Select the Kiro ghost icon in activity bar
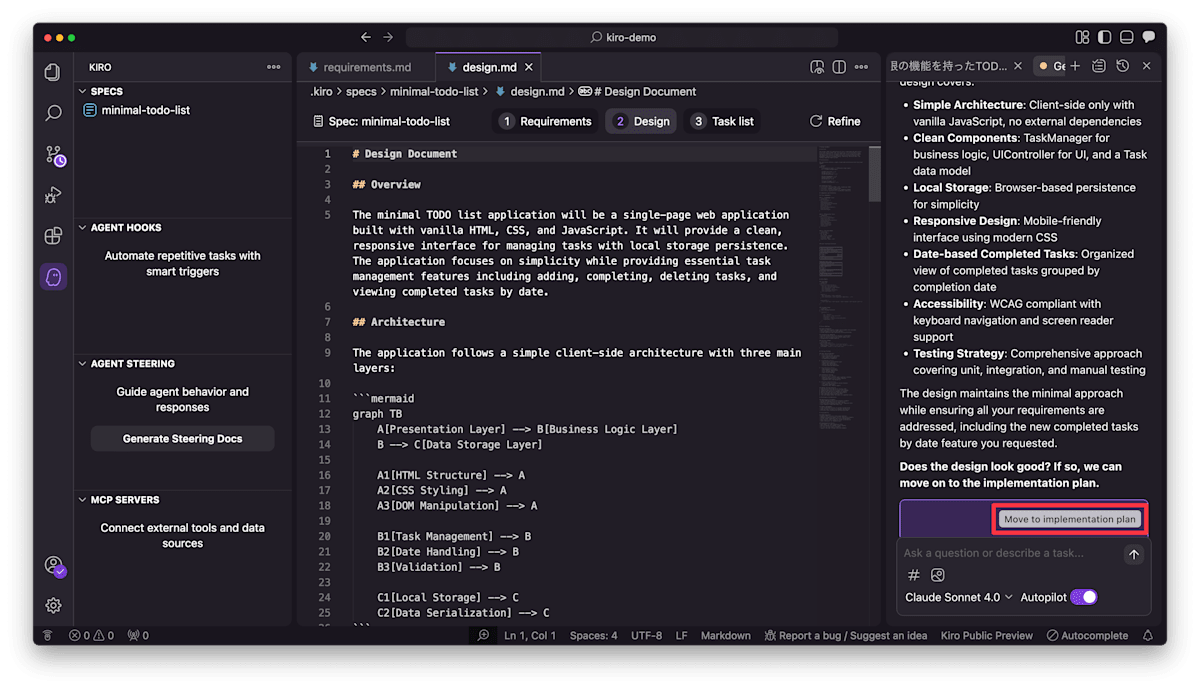This screenshot has height=689, width=1200. click(53, 277)
